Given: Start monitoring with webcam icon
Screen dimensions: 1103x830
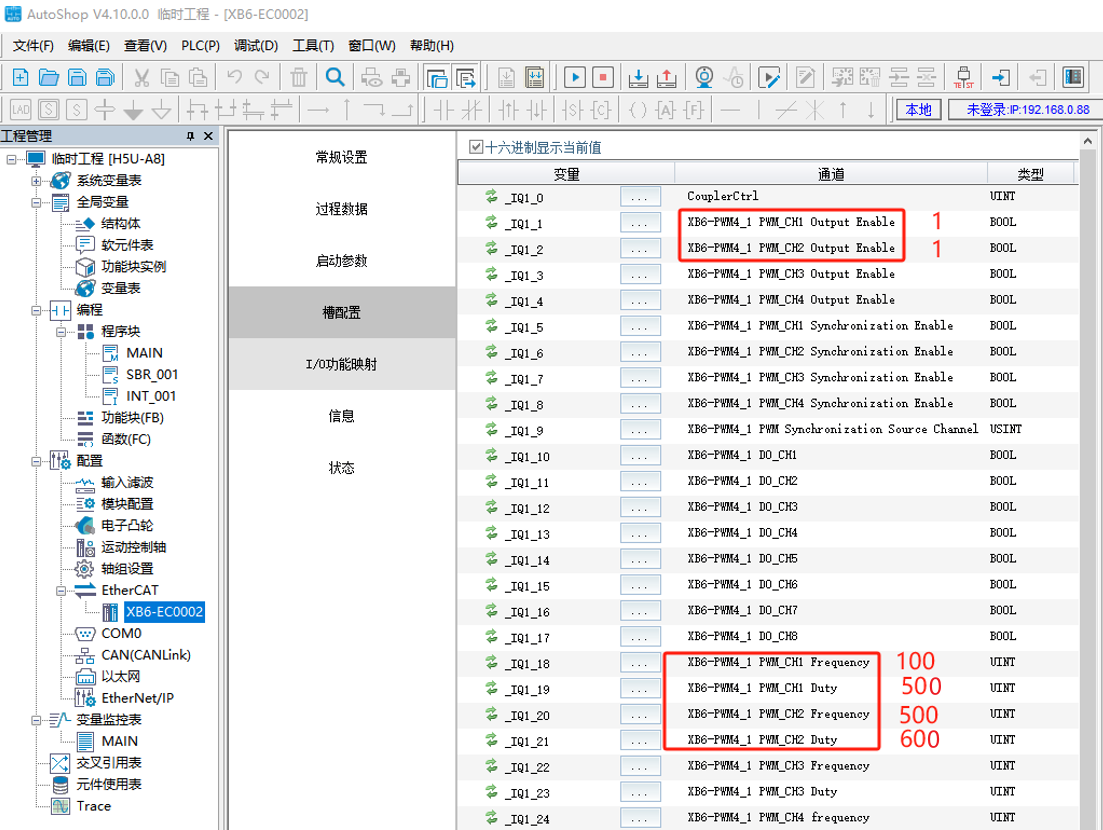Looking at the screenshot, I should tap(703, 77).
